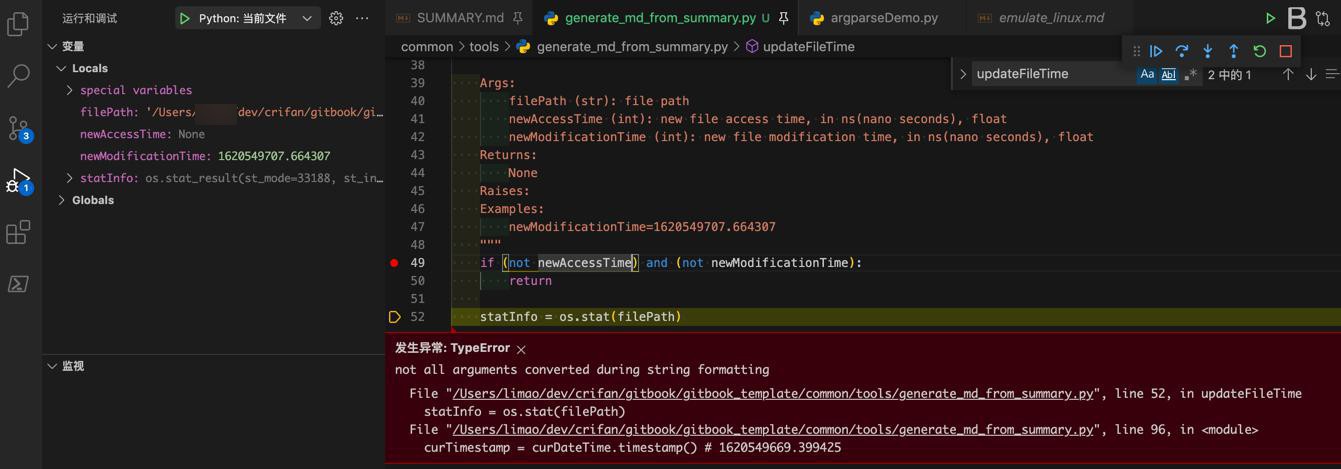Open the Source Control view
Image resolution: width=1341 pixels, height=469 pixels.
(18, 128)
